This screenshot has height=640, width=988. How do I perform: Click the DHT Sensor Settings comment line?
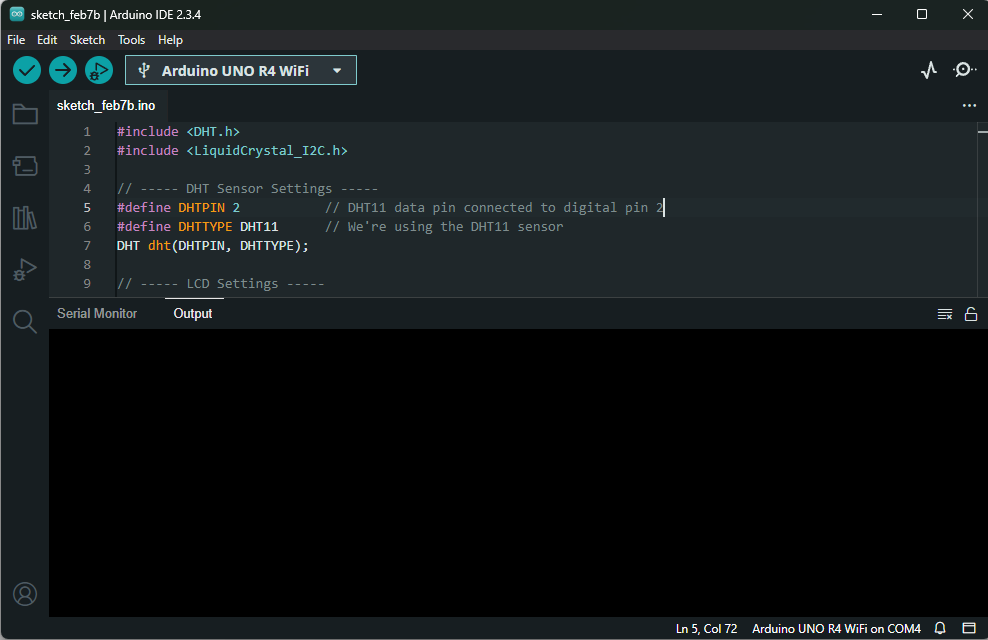247,188
